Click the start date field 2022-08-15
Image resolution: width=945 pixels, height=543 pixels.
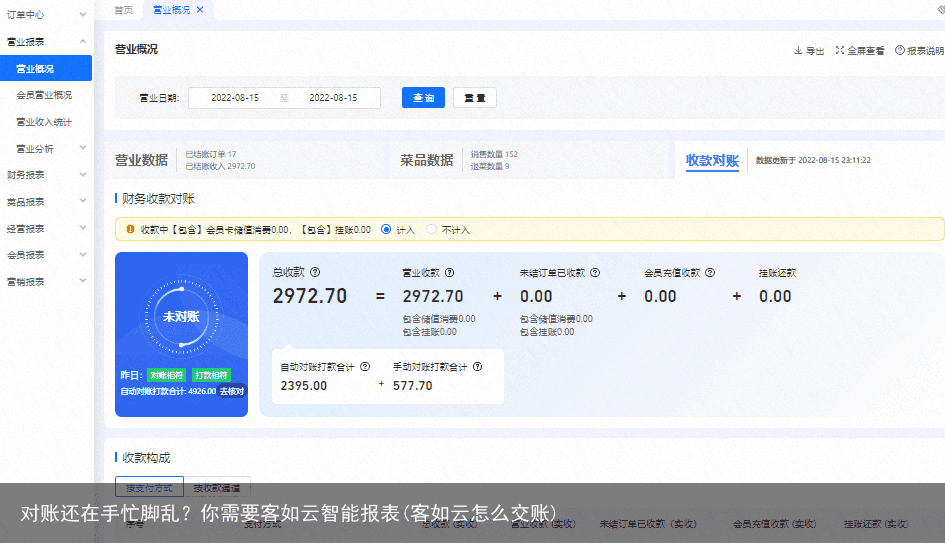click(x=235, y=98)
